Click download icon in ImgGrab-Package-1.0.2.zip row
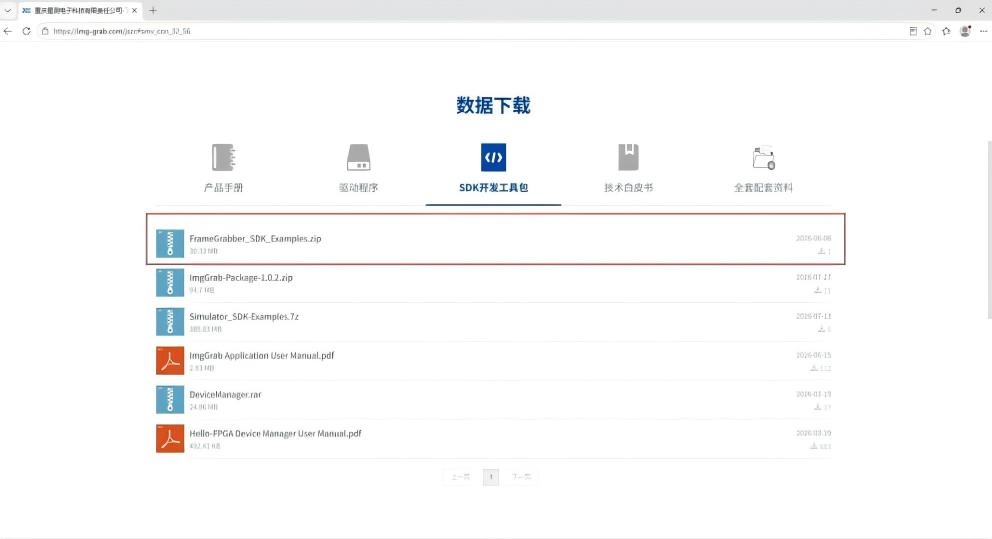Image resolution: width=992 pixels, height=539 pixels. [817, 290]
